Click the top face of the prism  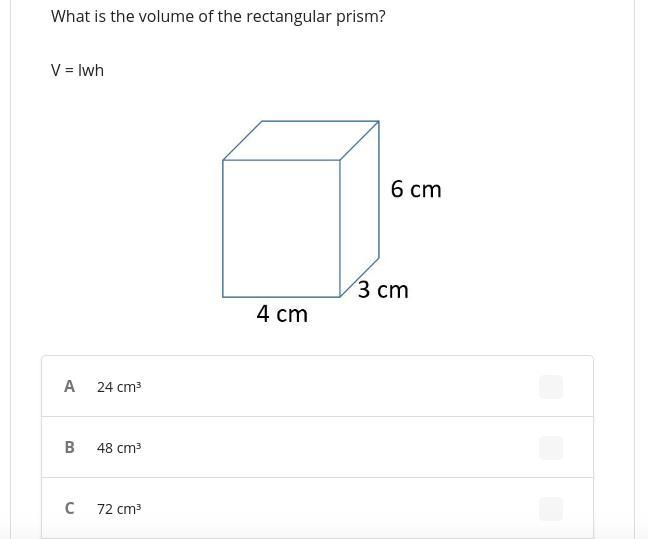pos(301,140)
